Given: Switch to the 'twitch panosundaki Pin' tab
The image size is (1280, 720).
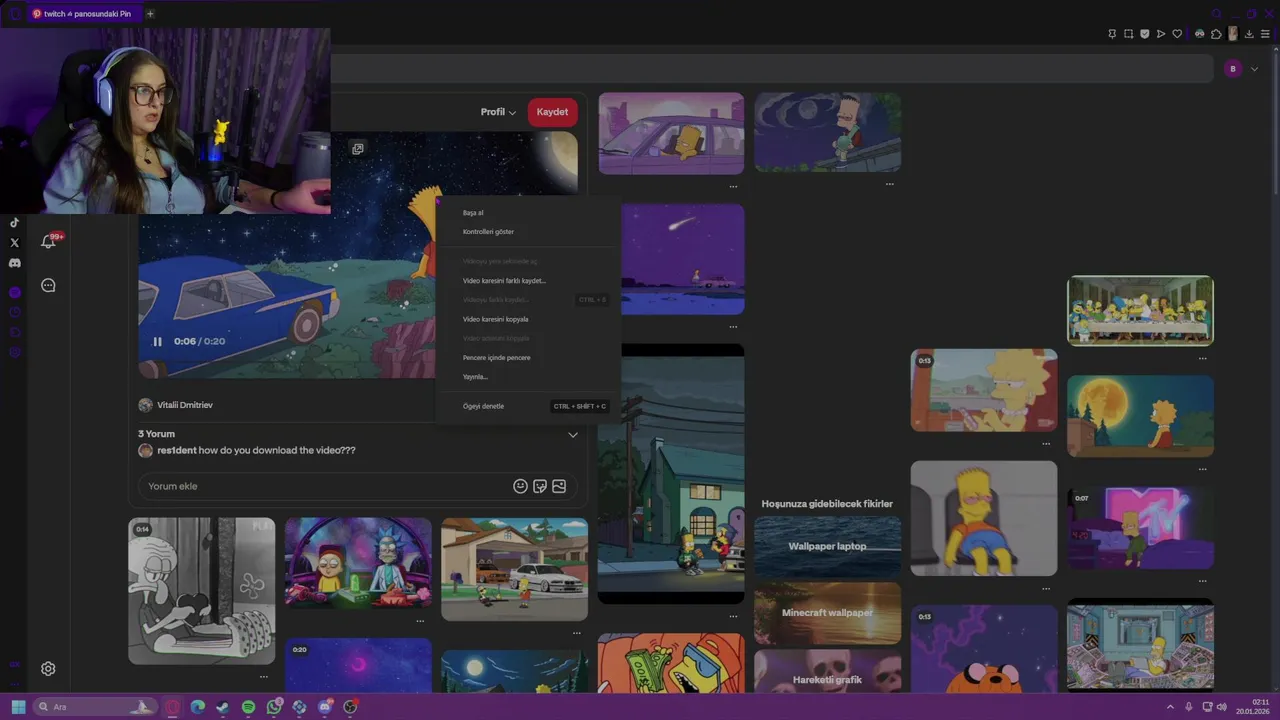Looking at the screenshot, I should (x=84, y=14).
